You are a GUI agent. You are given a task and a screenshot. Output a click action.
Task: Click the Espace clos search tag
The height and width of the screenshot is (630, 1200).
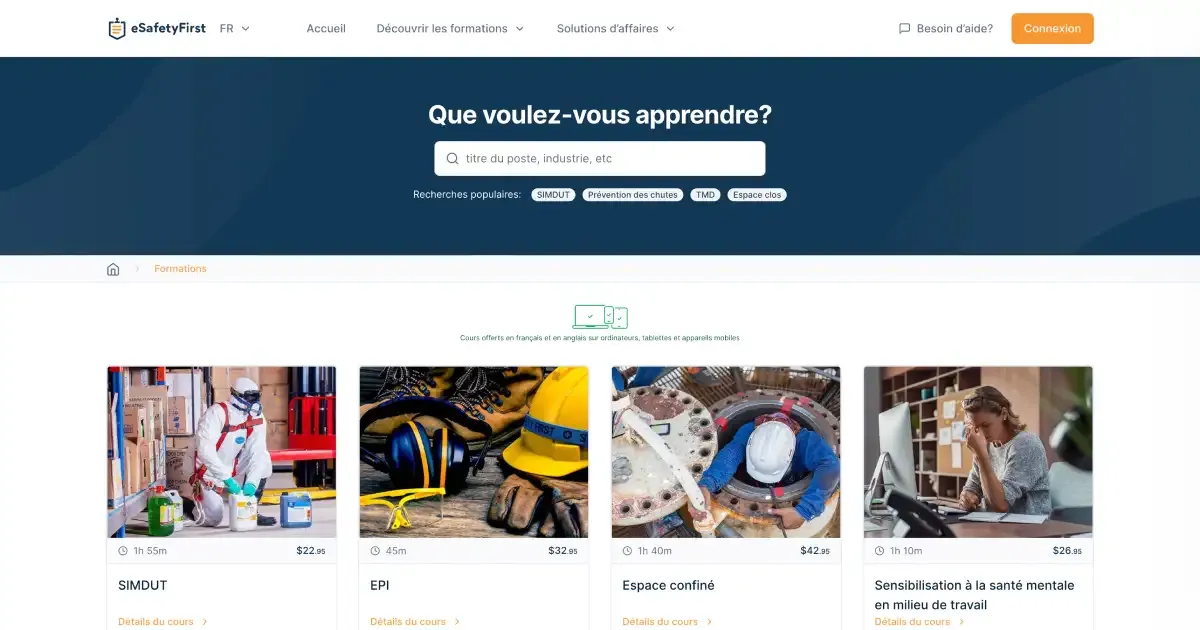click(x=757, y=195)
